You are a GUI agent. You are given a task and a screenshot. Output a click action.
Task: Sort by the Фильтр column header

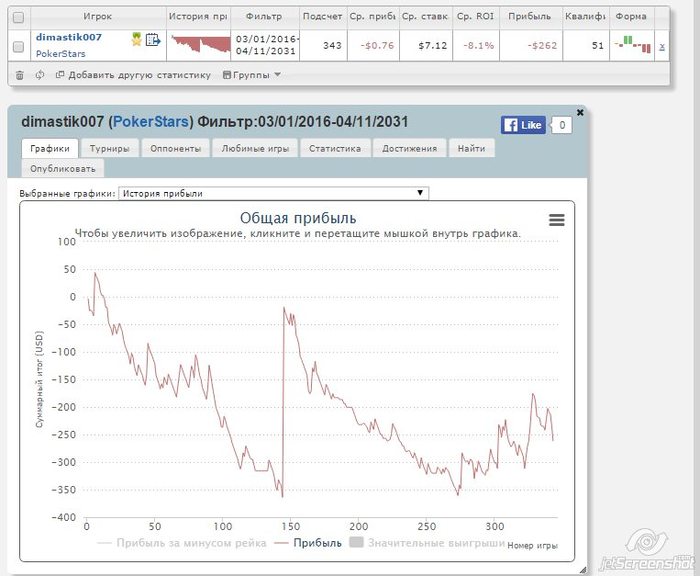264,17
